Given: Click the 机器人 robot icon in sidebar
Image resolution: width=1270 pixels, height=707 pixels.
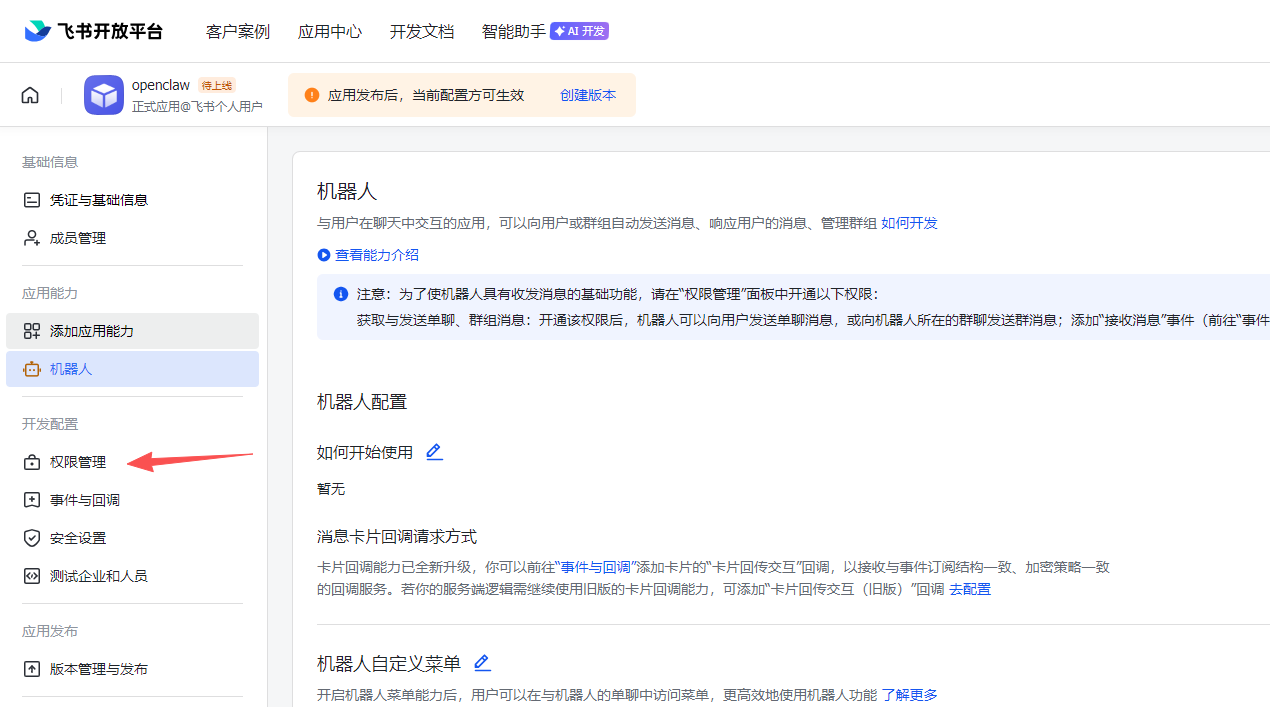Looking at the screenshot, I should 32,369.
